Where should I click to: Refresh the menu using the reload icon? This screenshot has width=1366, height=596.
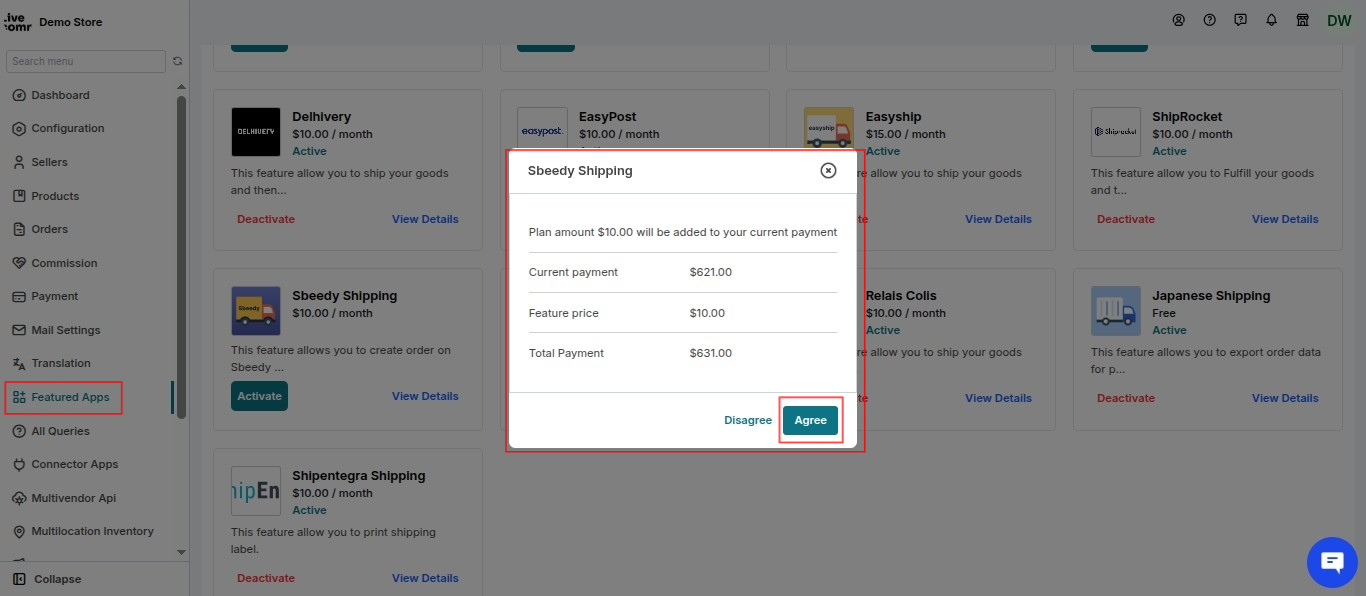[178, 61]
